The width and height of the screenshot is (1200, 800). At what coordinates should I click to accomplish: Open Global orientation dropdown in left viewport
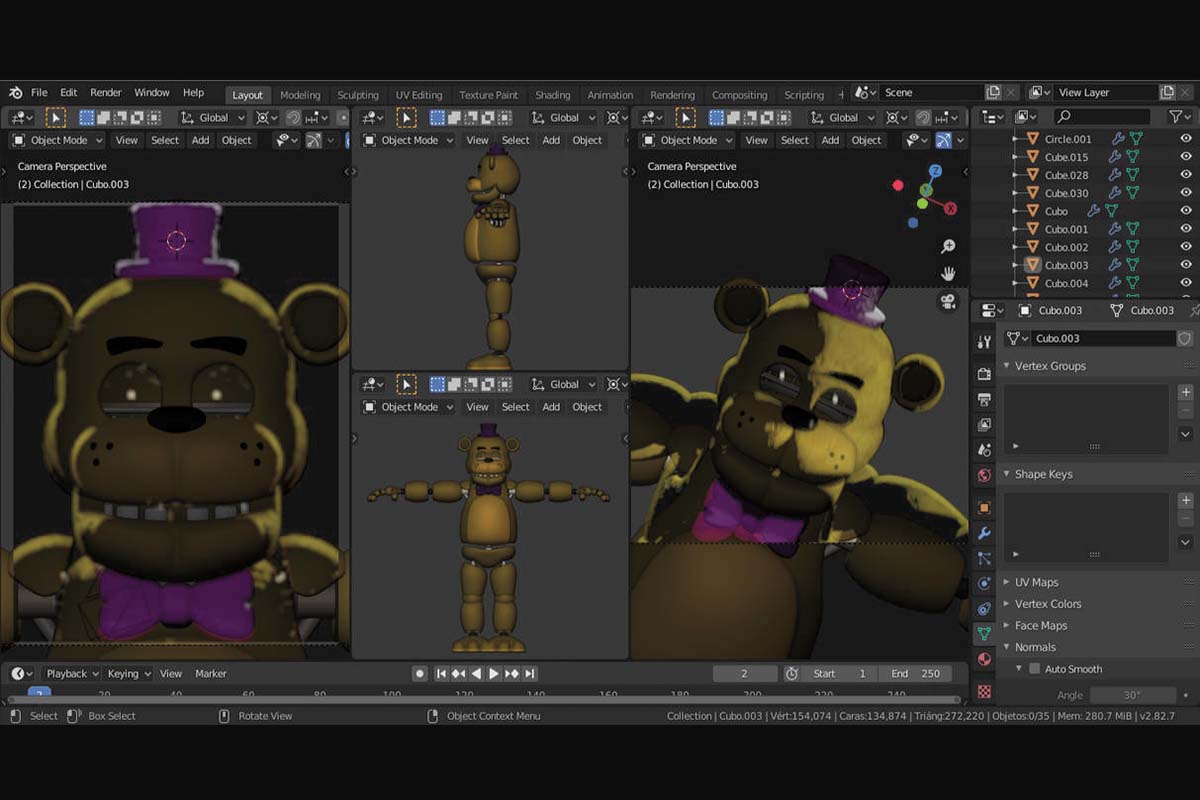[212, 118]
